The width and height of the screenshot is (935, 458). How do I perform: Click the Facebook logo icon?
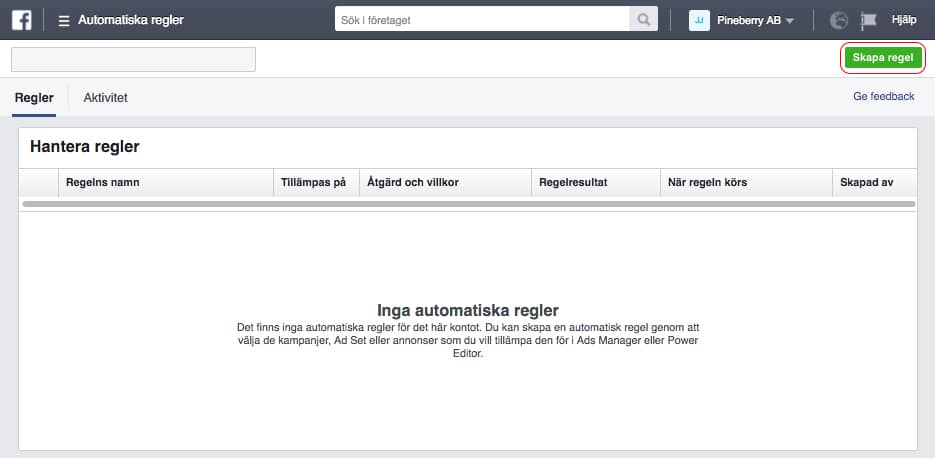[x=21, y=20]
